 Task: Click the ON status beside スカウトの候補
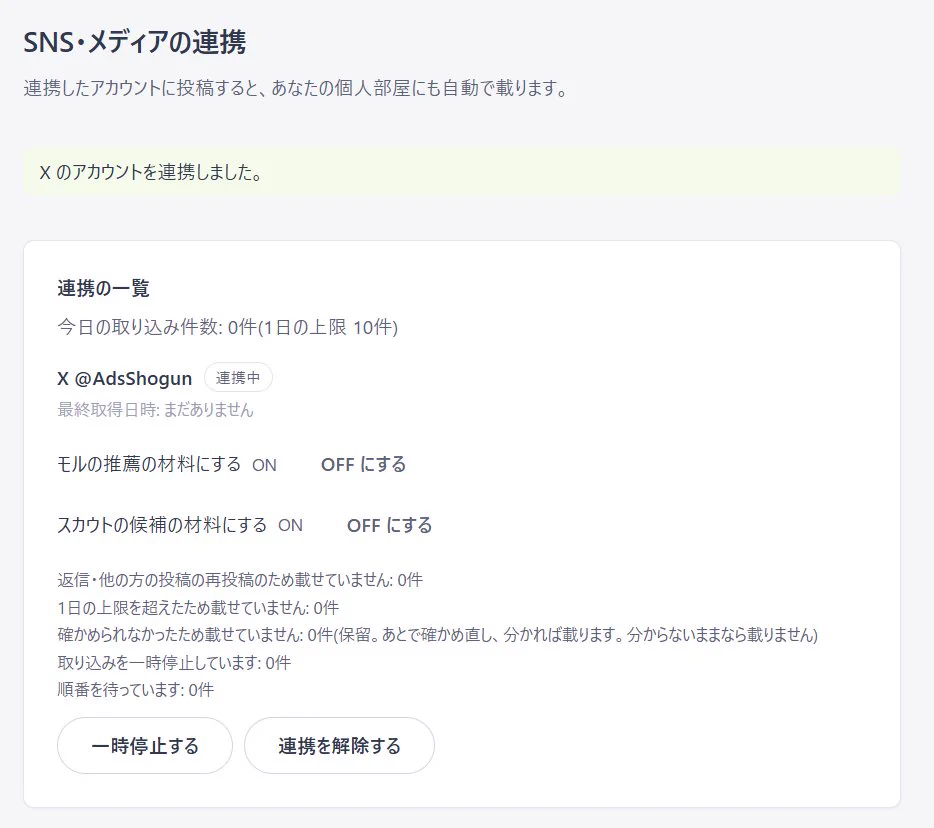point(291,525)
